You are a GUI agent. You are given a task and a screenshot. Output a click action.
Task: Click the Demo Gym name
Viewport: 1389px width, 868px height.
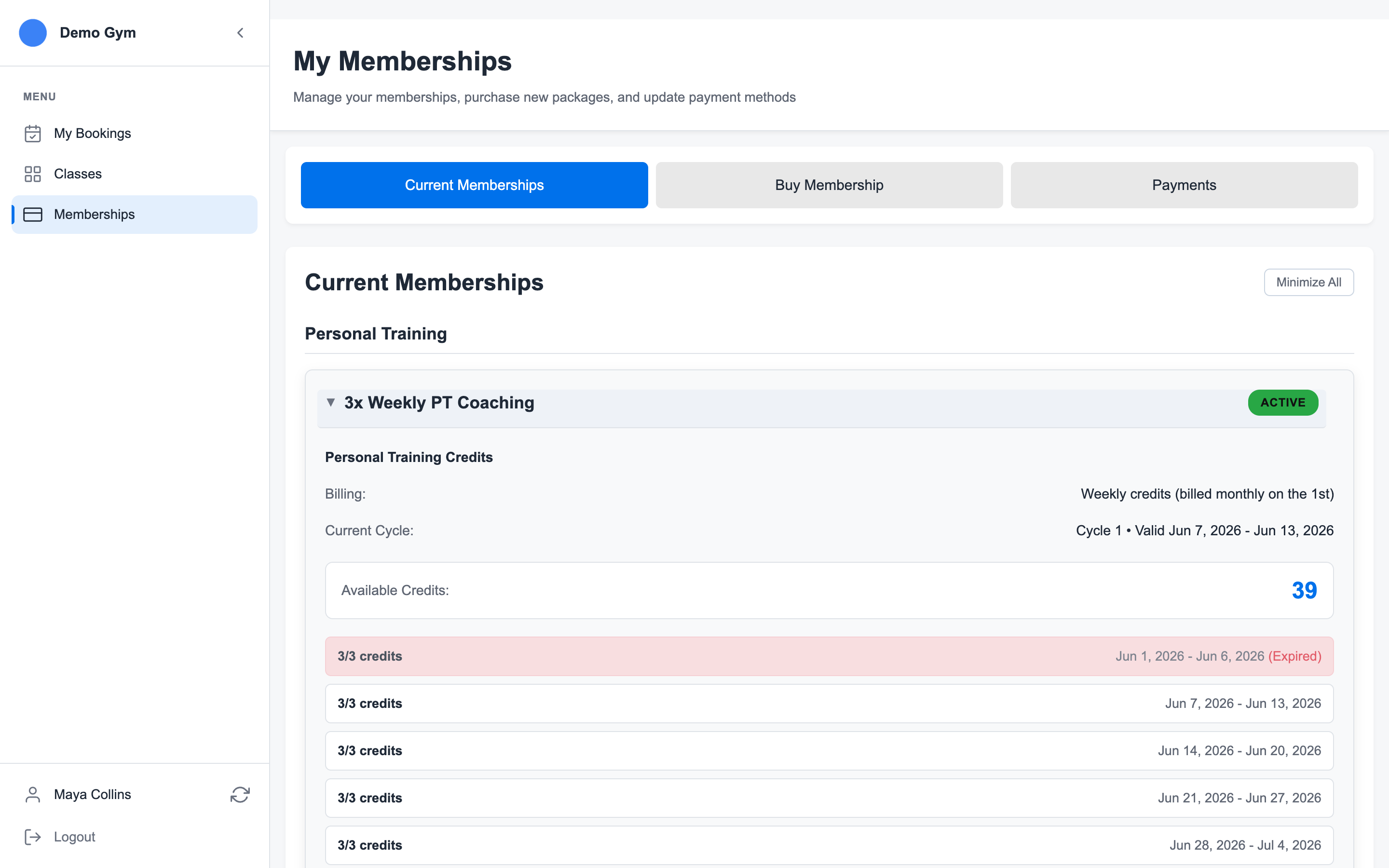click(97, 33)
